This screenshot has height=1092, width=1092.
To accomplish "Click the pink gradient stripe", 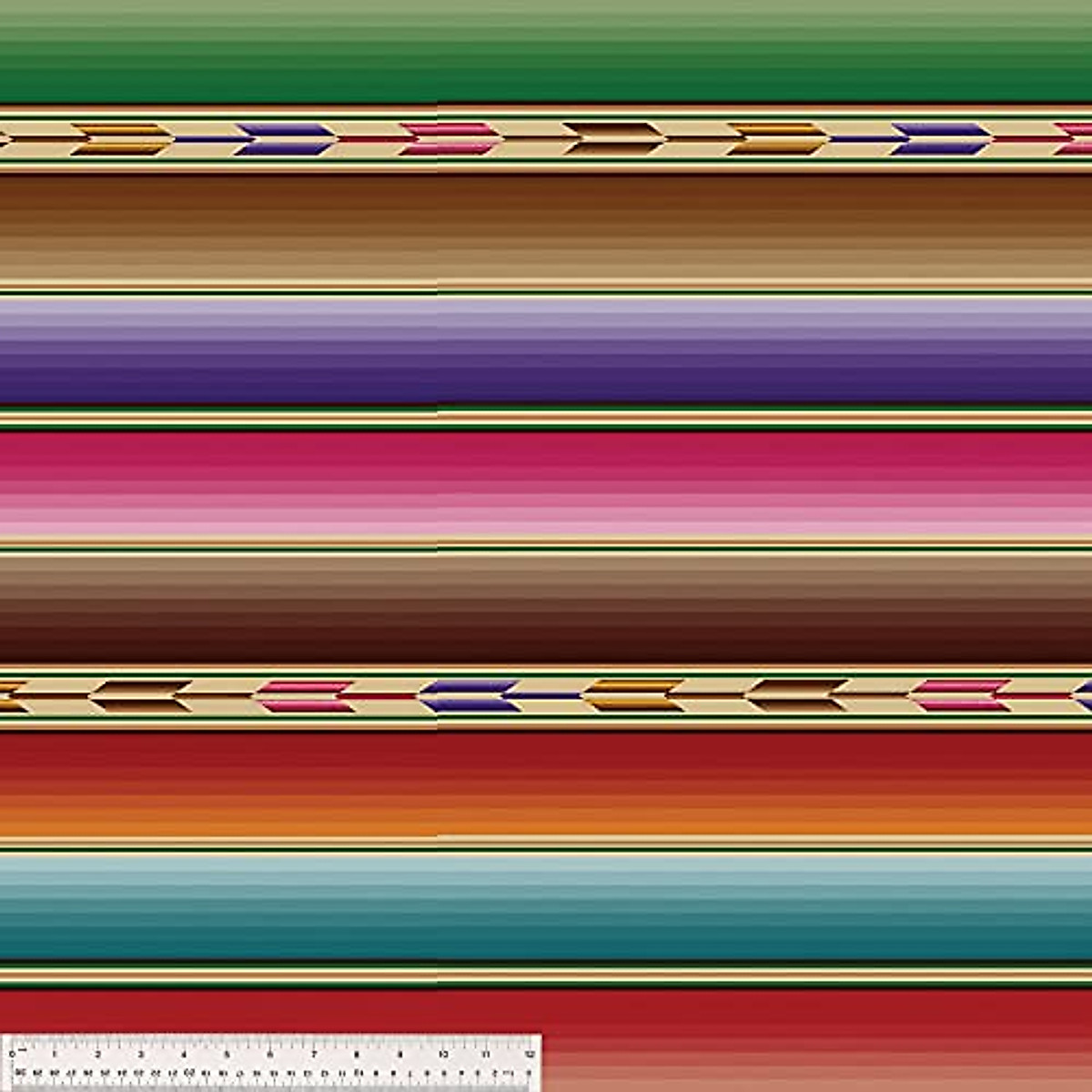I will pyautogui.click(x=546, y=482).
